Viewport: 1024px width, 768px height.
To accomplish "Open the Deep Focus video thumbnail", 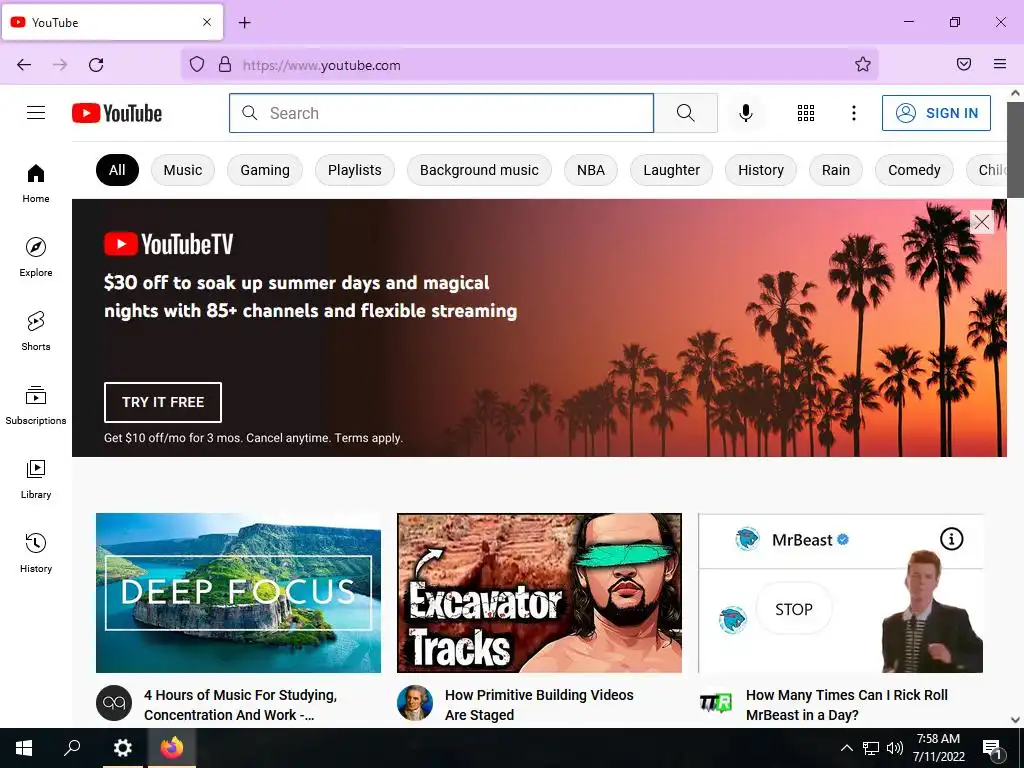I will click(x=238, y=592).
